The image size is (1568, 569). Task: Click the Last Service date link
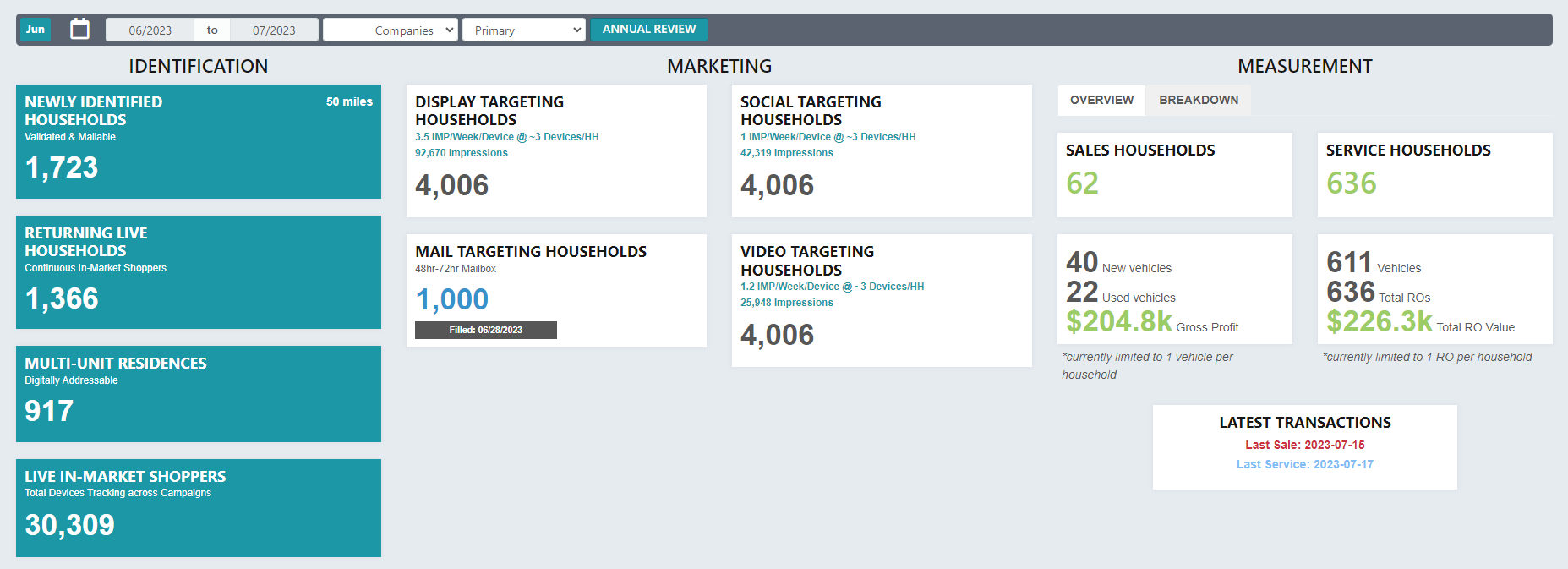tap(1304, 464)
